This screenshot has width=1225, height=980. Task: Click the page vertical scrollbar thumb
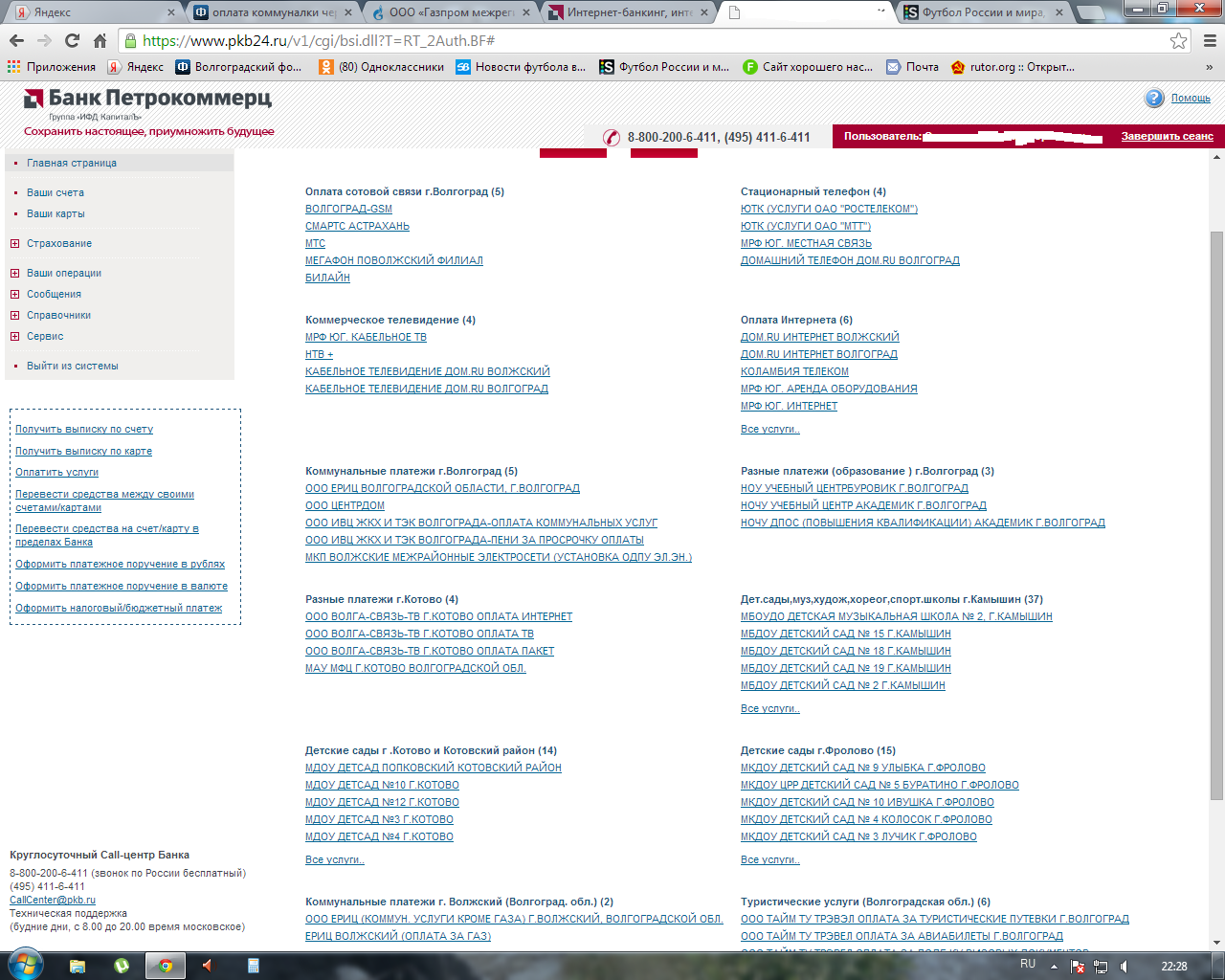pos(1216,515)
